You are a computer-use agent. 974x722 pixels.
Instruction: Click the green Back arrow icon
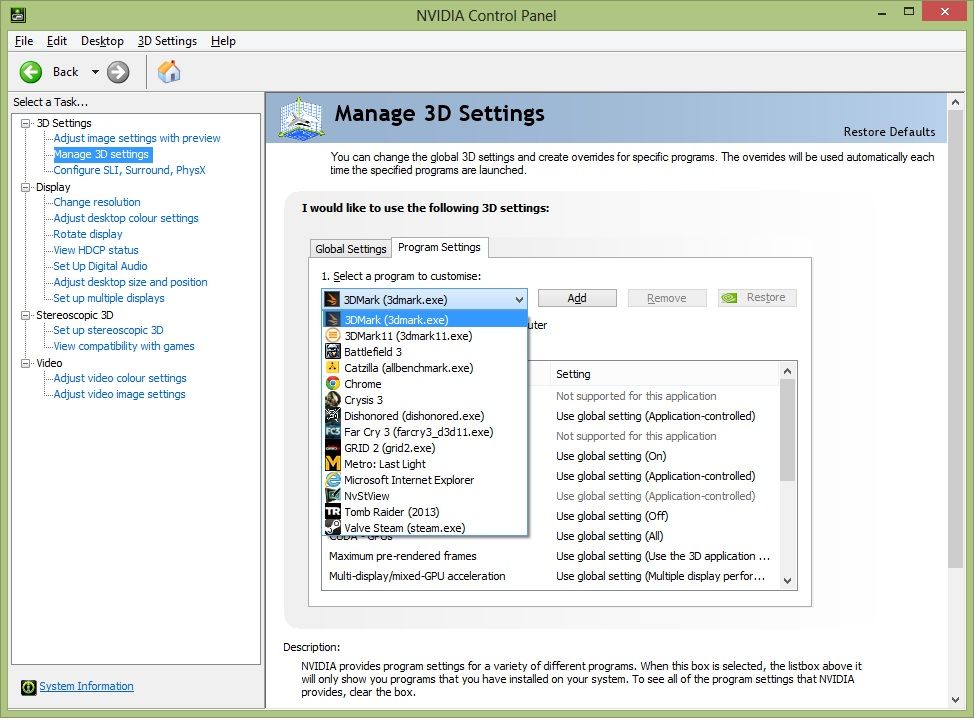(31, 72)
